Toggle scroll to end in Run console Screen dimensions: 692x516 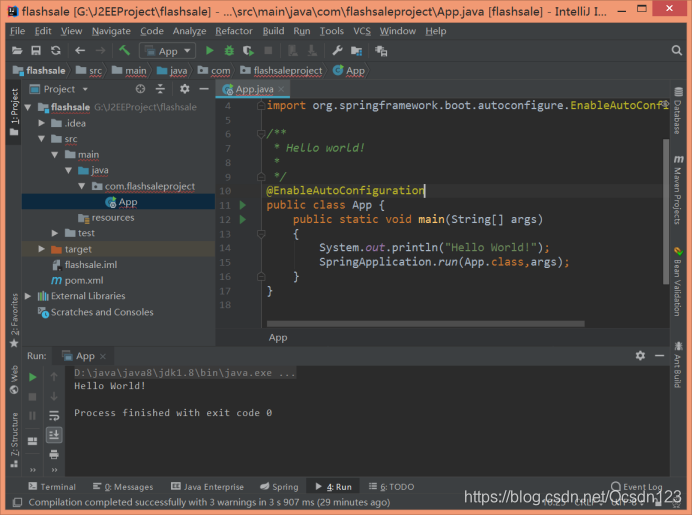(x=54, y=435)
